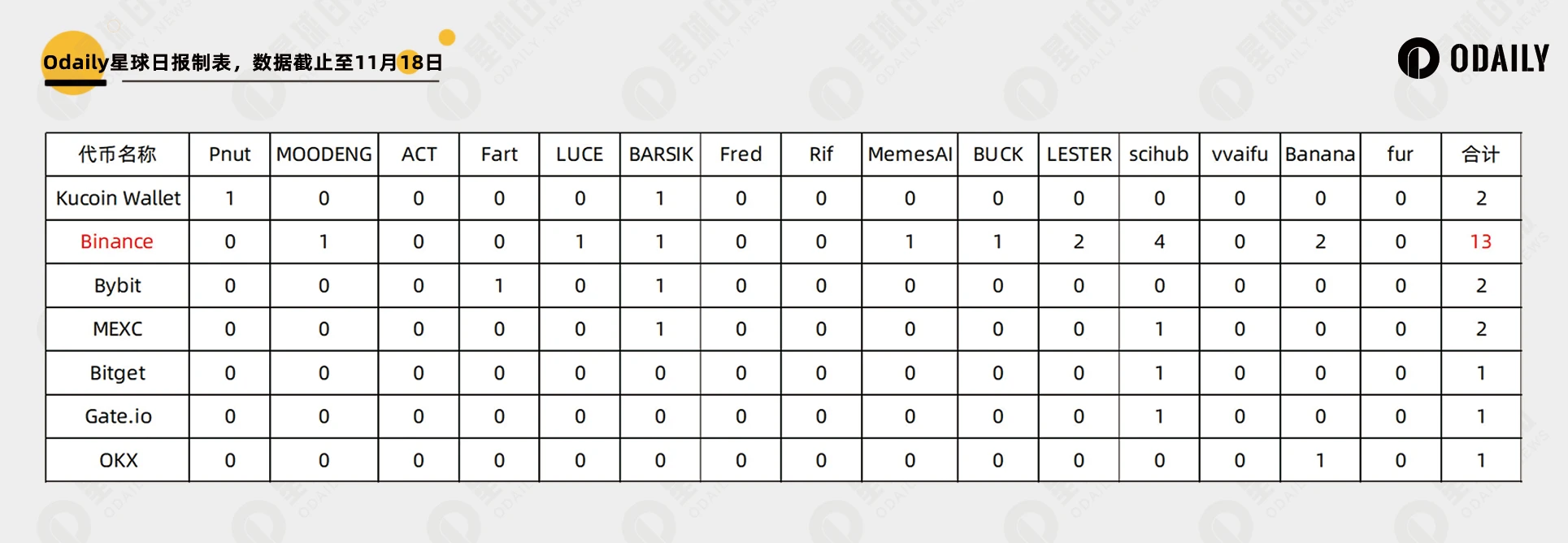Select the Gate.io row label
Image resolution: width=1568 pixels, height=543 pixels.
118,416
